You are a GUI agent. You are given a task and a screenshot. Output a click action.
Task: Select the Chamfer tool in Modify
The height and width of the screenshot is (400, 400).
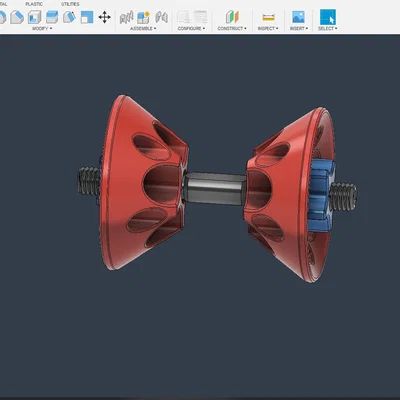click(x=16, y=17)
